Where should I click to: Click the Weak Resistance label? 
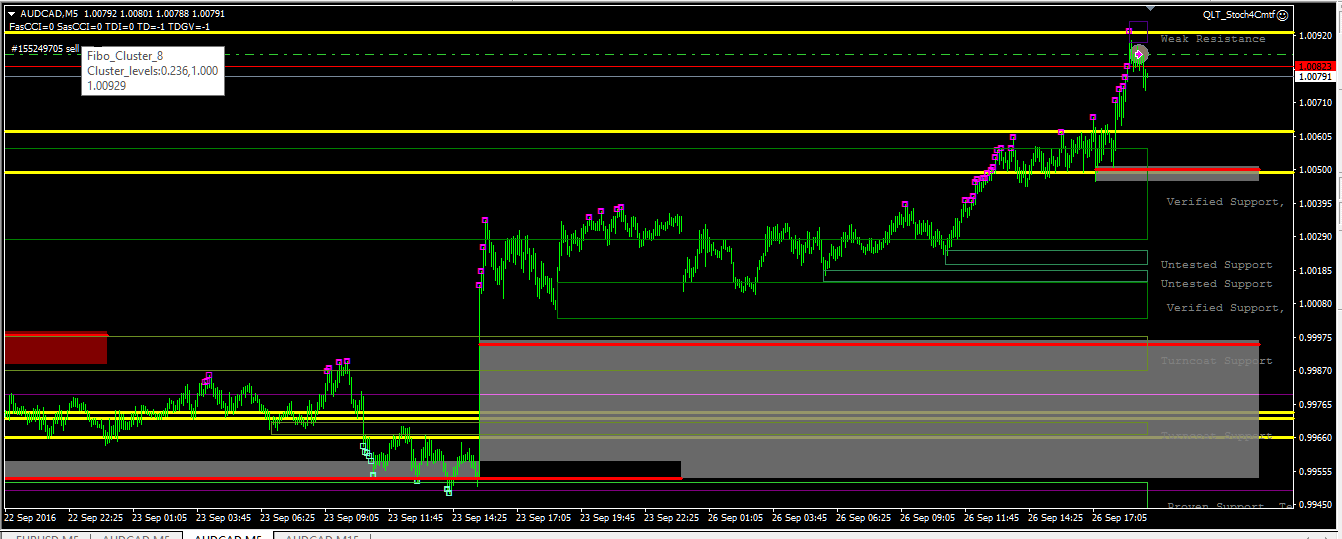coord(1213,38)
